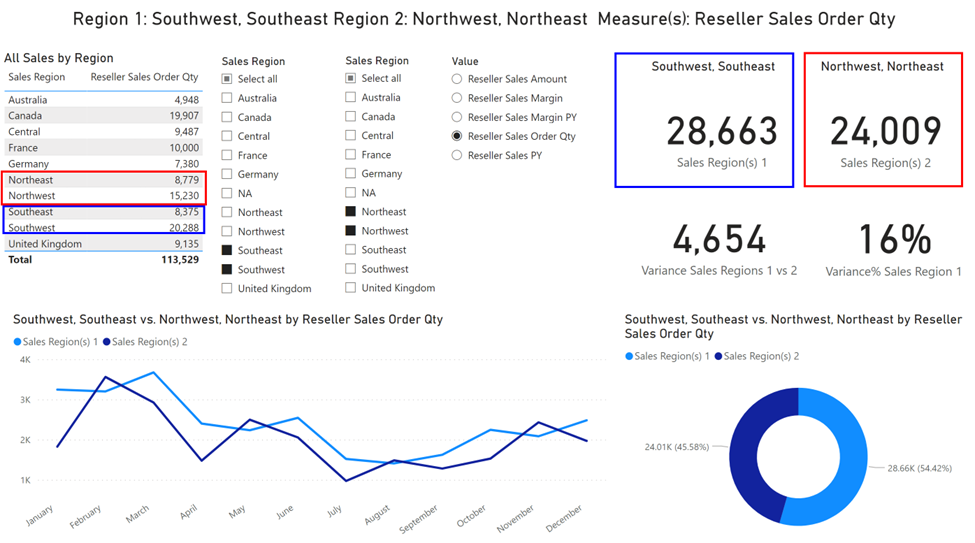Select the Southwest row in the table
The height and width of the screenshot is (543, 975).
tap(103, 228)
